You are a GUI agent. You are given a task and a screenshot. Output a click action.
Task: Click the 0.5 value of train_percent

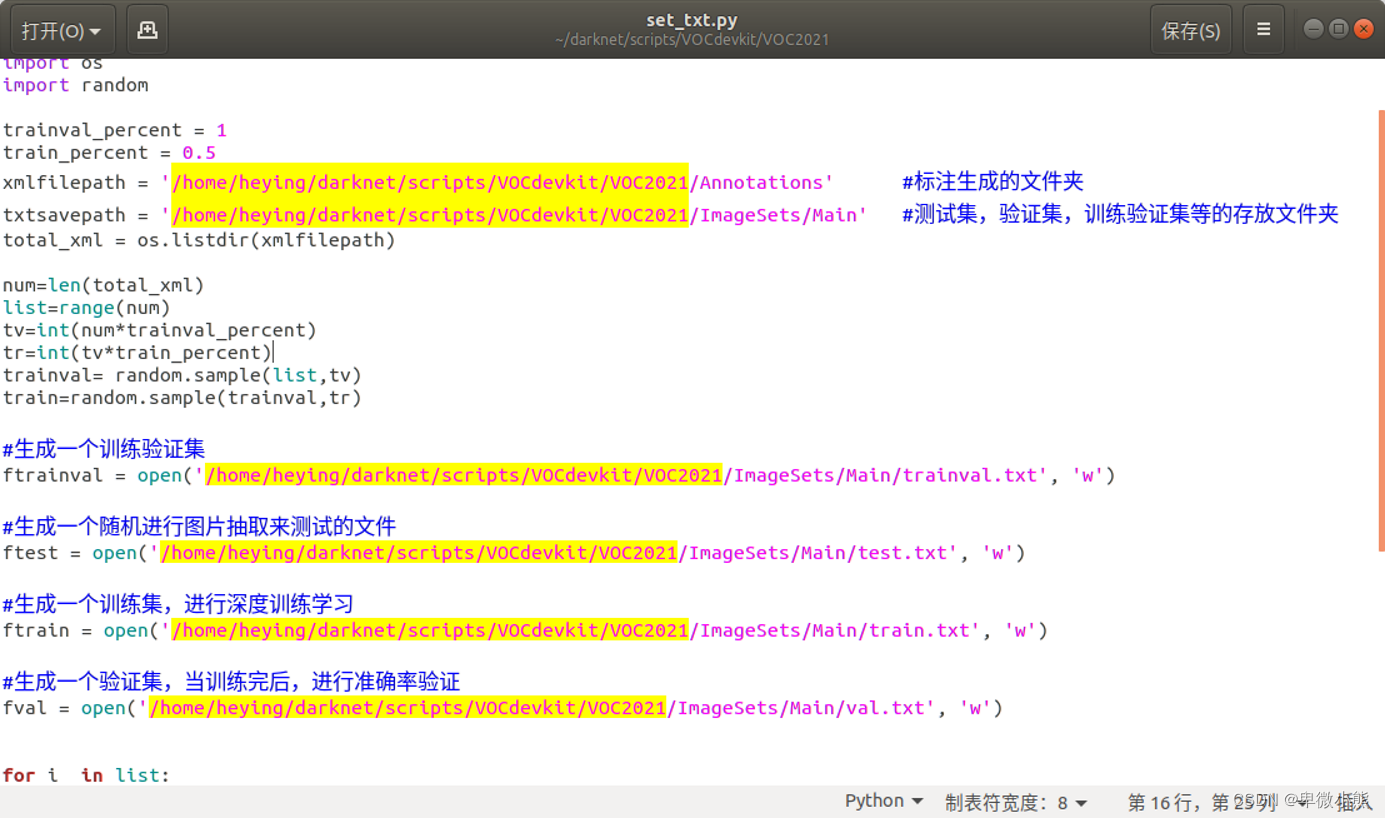click(x=199, y=153)
